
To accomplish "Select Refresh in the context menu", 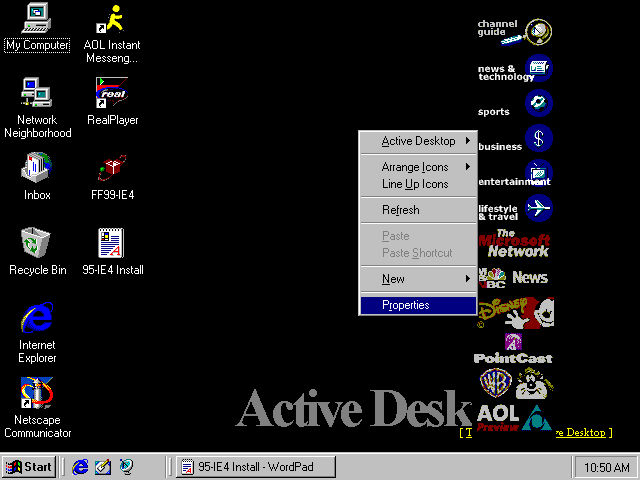I will [418, 210].
